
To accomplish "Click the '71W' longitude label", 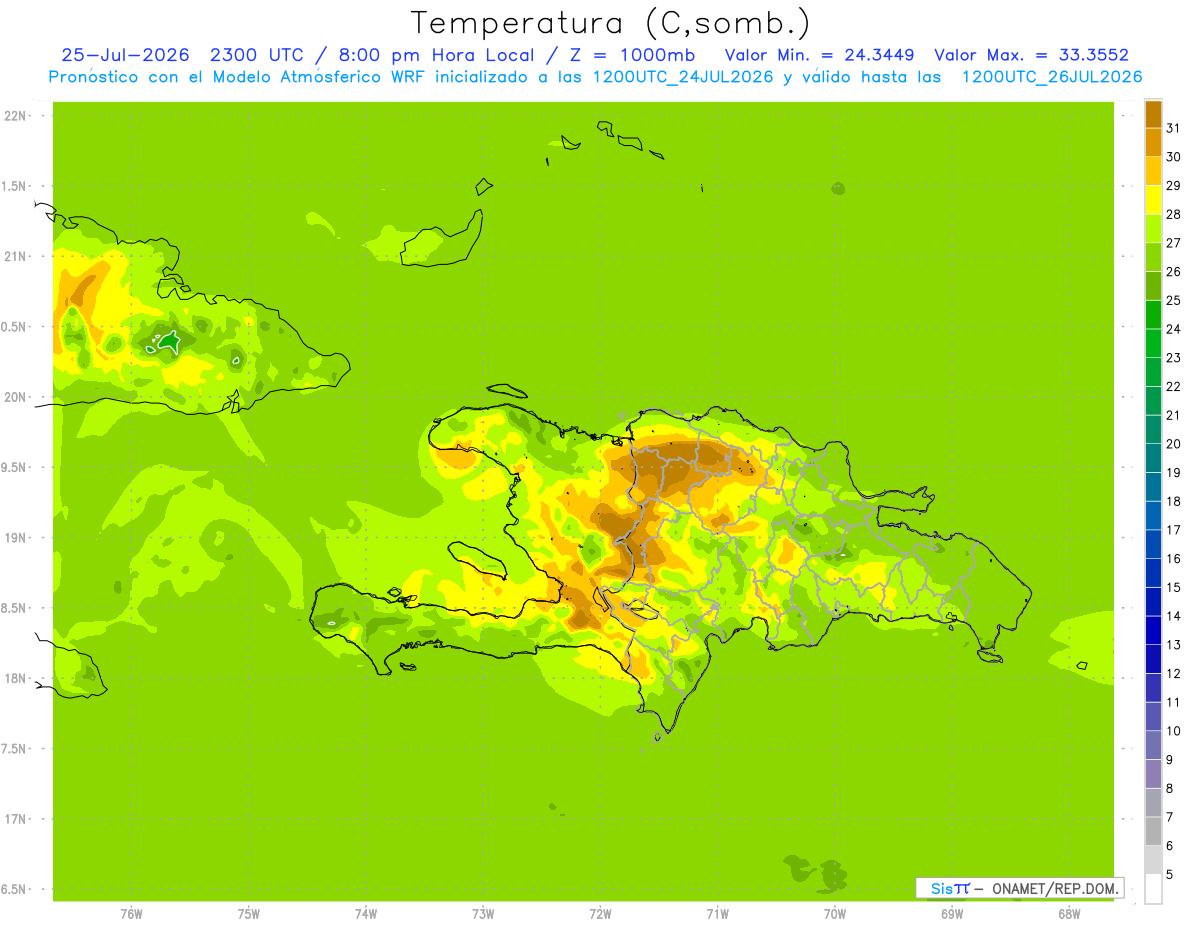I will point(717,913).
